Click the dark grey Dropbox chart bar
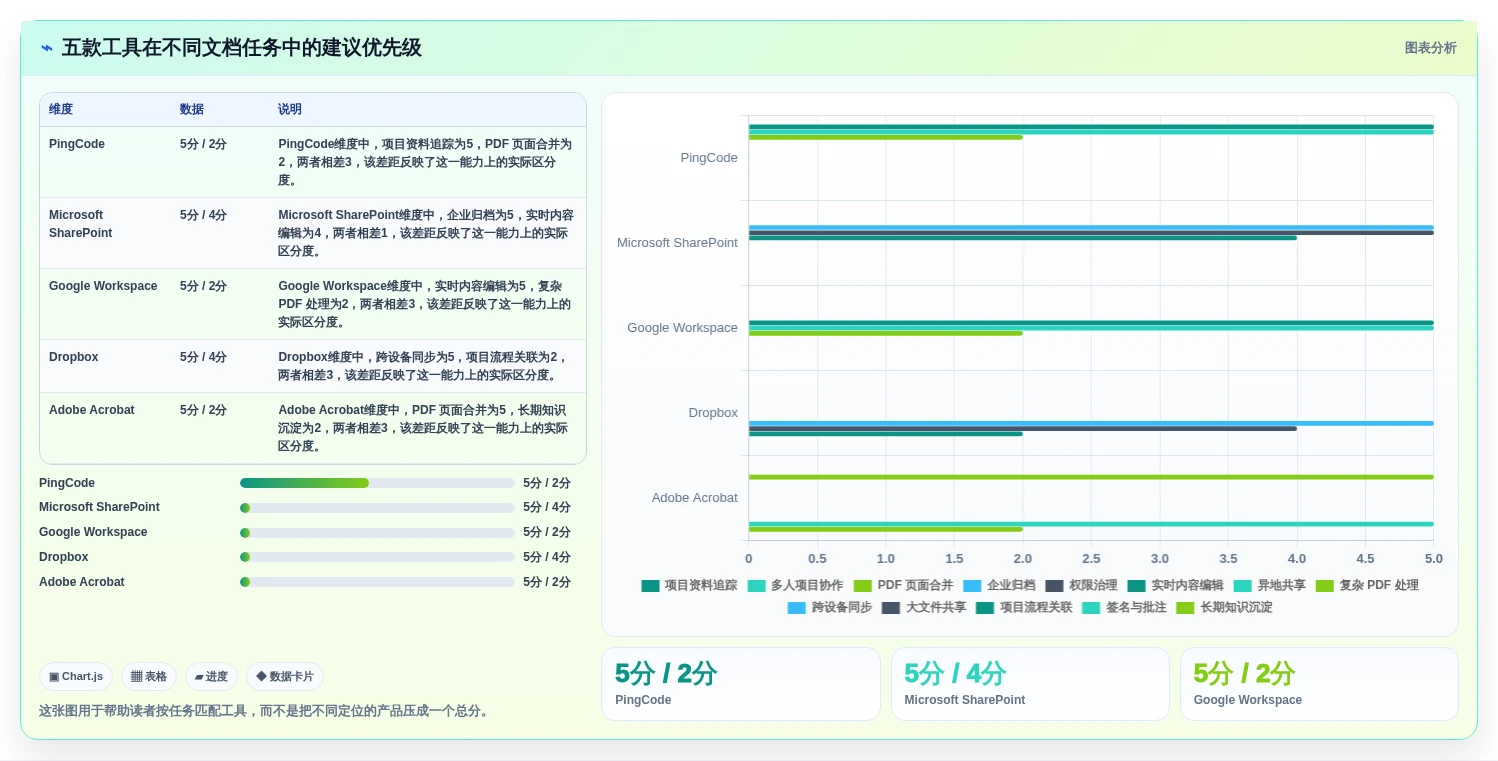This screenshot has height=761, width=1498. [x=1022, y=428]
